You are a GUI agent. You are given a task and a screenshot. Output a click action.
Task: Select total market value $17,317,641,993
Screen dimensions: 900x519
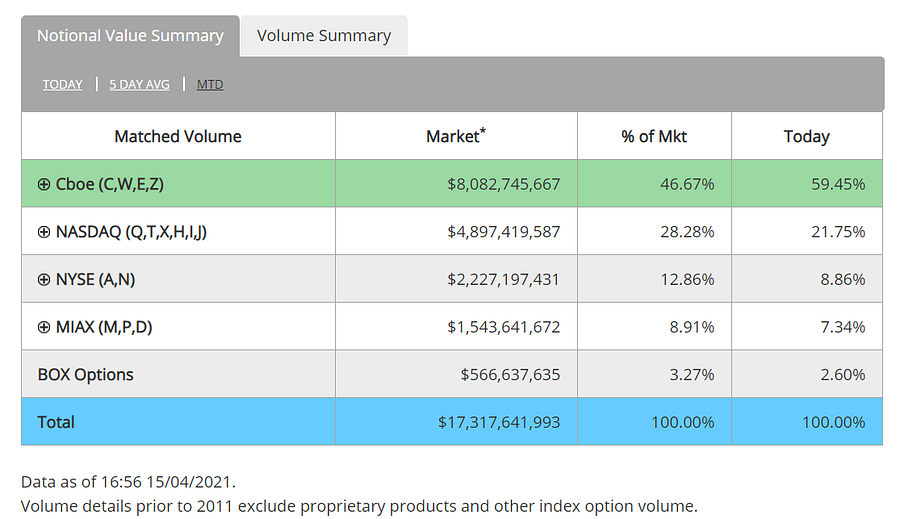click(x=499, y=423)
